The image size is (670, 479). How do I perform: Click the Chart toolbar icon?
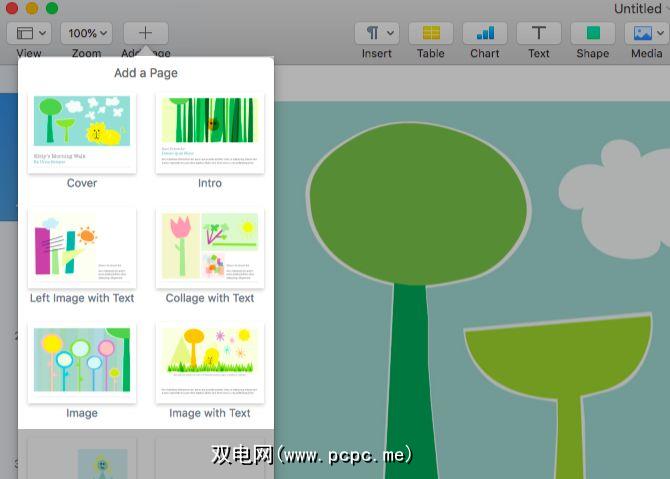pos(485,32)
